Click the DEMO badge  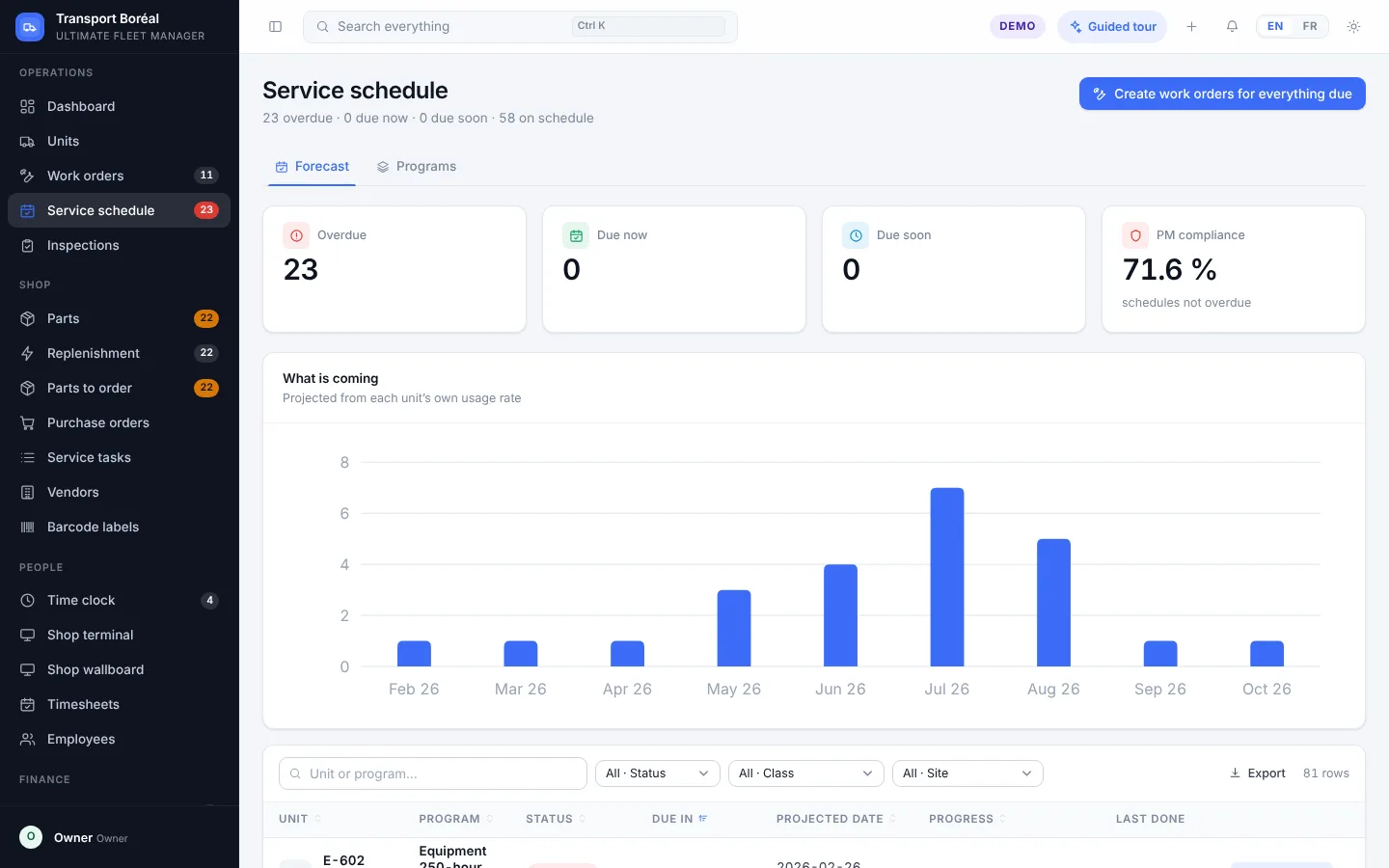(x=1017, y=27)
